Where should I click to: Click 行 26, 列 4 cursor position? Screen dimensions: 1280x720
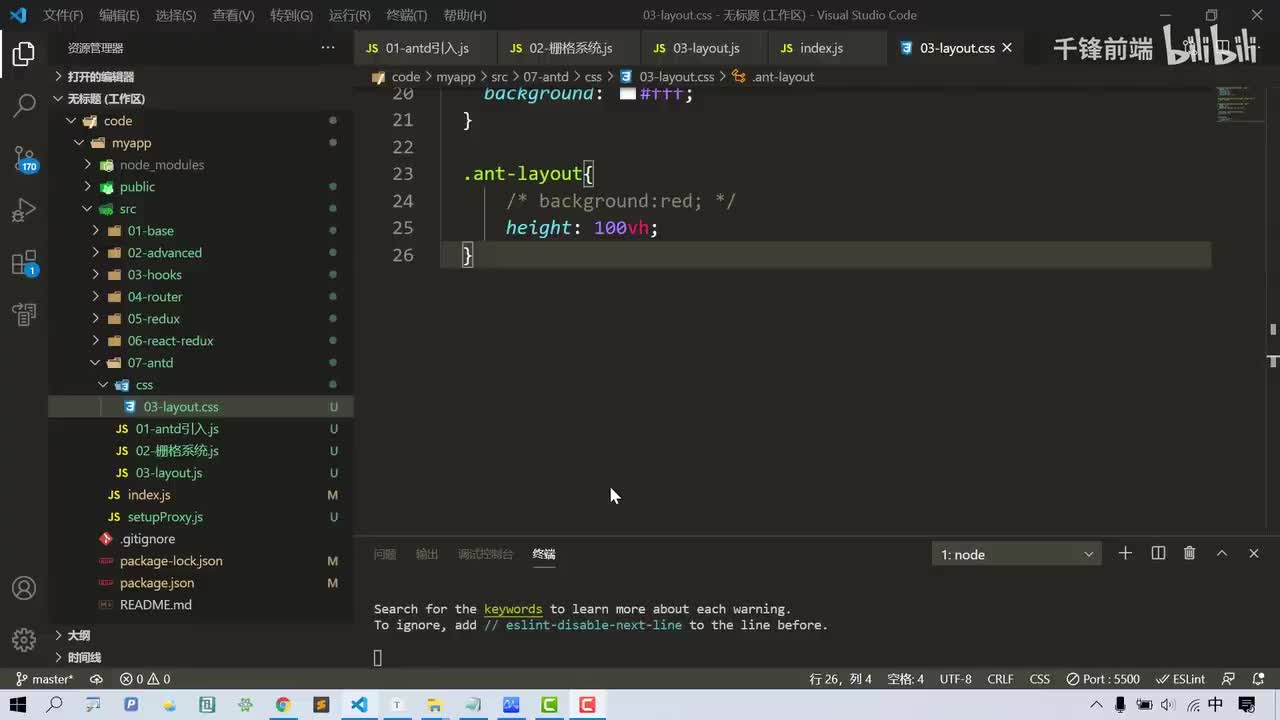click(x=841, y=679)
